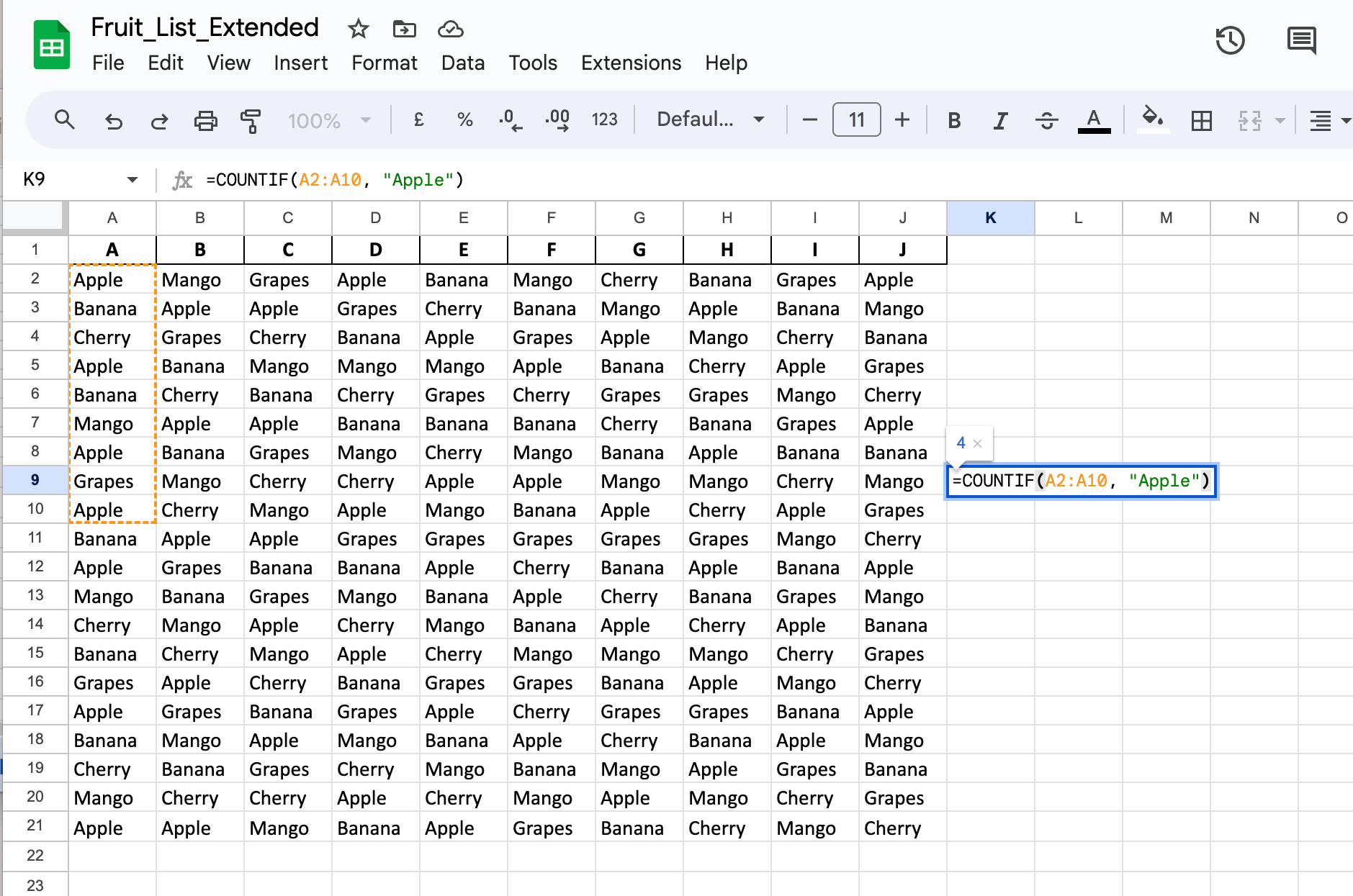
Task: Select row 9 header
Action: click(x=35, y=480)
